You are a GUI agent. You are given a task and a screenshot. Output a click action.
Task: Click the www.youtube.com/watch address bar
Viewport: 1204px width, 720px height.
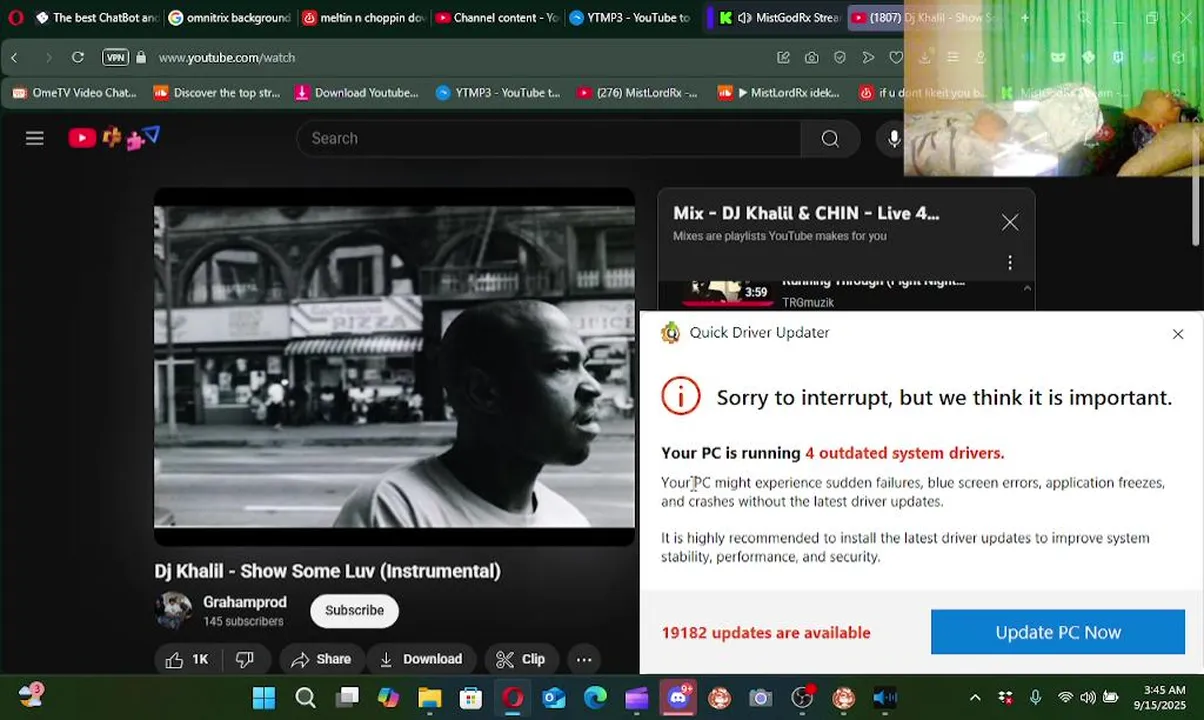[x=227, y=57]
